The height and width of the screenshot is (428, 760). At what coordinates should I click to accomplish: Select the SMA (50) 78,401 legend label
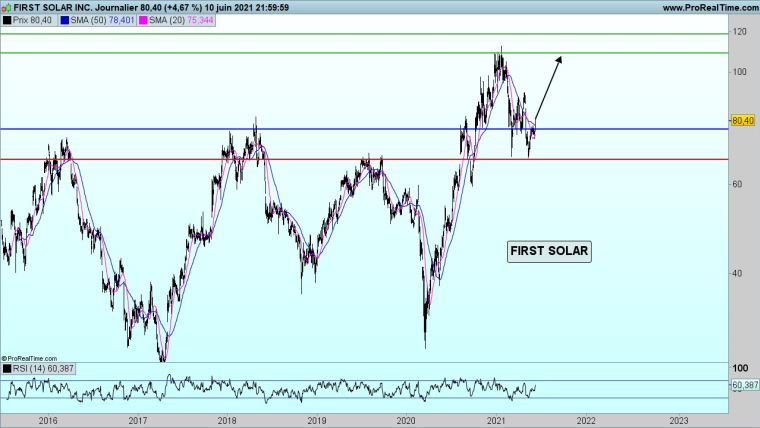(x=102, y=20)
